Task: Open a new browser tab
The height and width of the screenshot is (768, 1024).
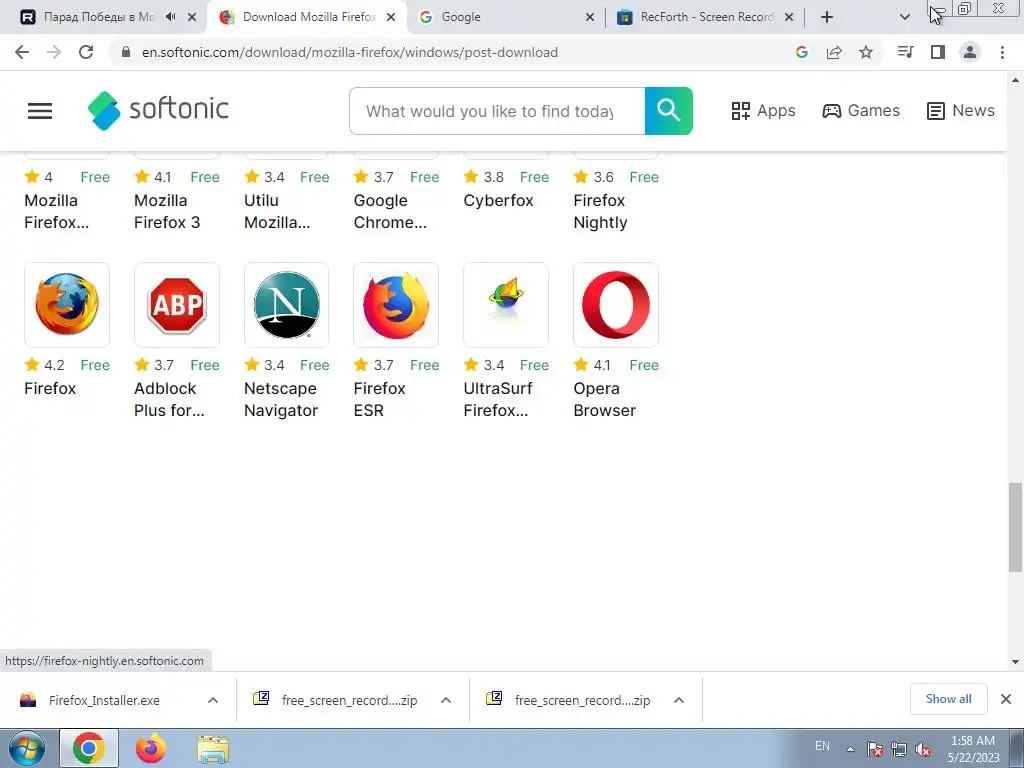Action: pos(827,17)
